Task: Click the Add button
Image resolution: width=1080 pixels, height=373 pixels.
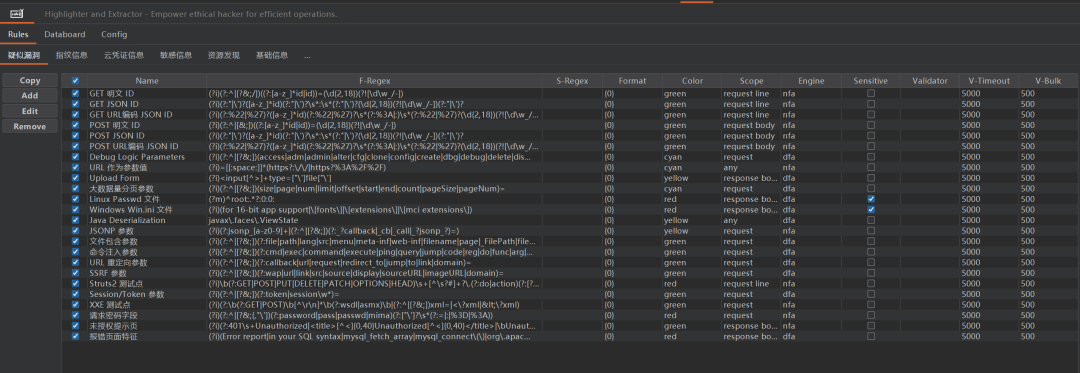Action: [30, 96]
